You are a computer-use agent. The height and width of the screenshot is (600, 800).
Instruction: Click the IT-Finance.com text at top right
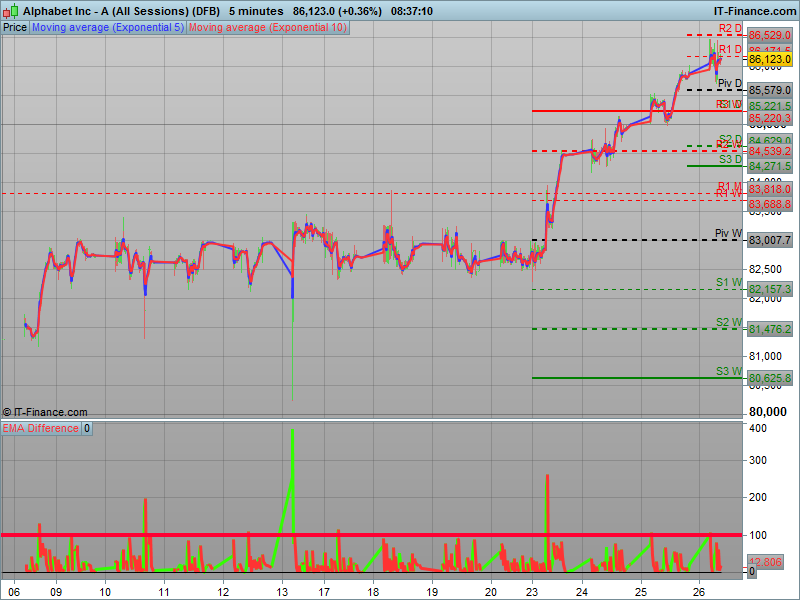pyautogui.click(x=755, y=11)
